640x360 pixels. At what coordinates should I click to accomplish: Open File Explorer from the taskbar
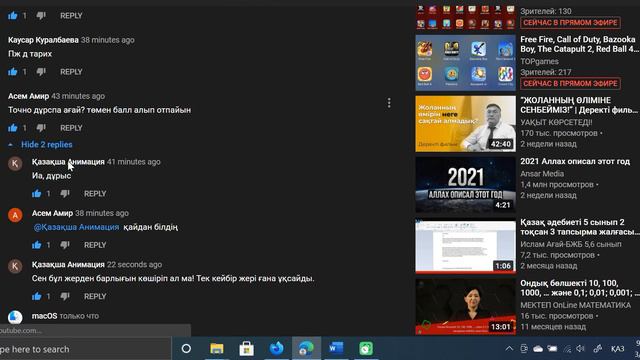(x=217, y=349)
